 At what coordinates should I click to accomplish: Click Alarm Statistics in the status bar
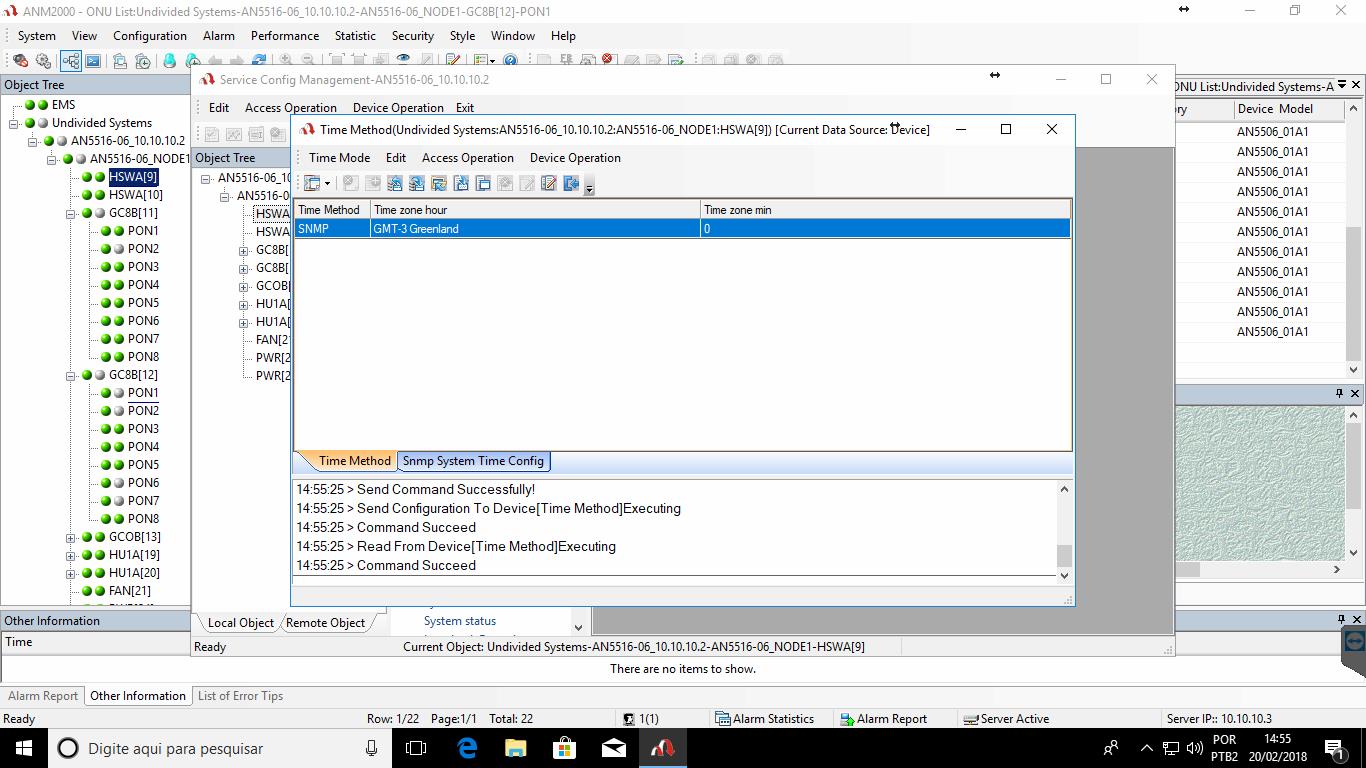tap(764, 719)
